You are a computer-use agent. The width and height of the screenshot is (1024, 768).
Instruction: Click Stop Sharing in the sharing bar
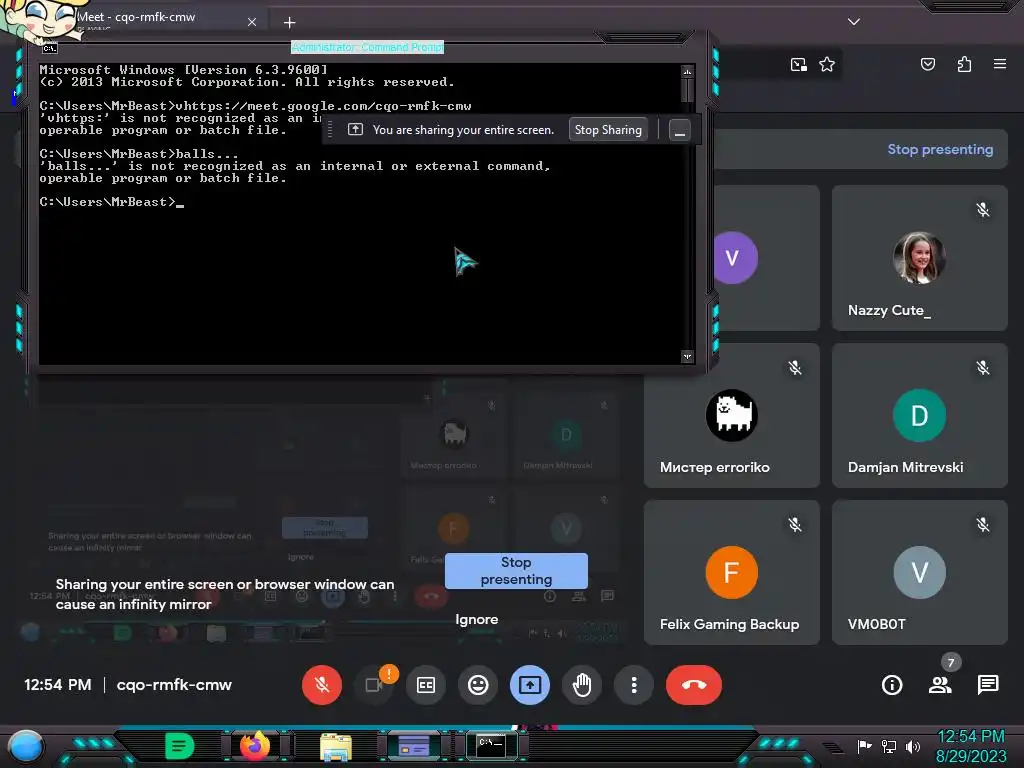[x=608, y=130]
